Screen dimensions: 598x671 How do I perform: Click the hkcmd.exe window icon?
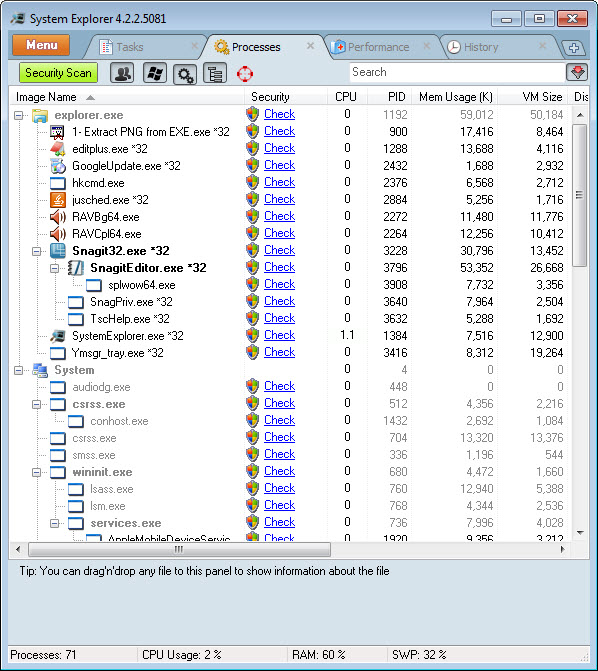58,183
